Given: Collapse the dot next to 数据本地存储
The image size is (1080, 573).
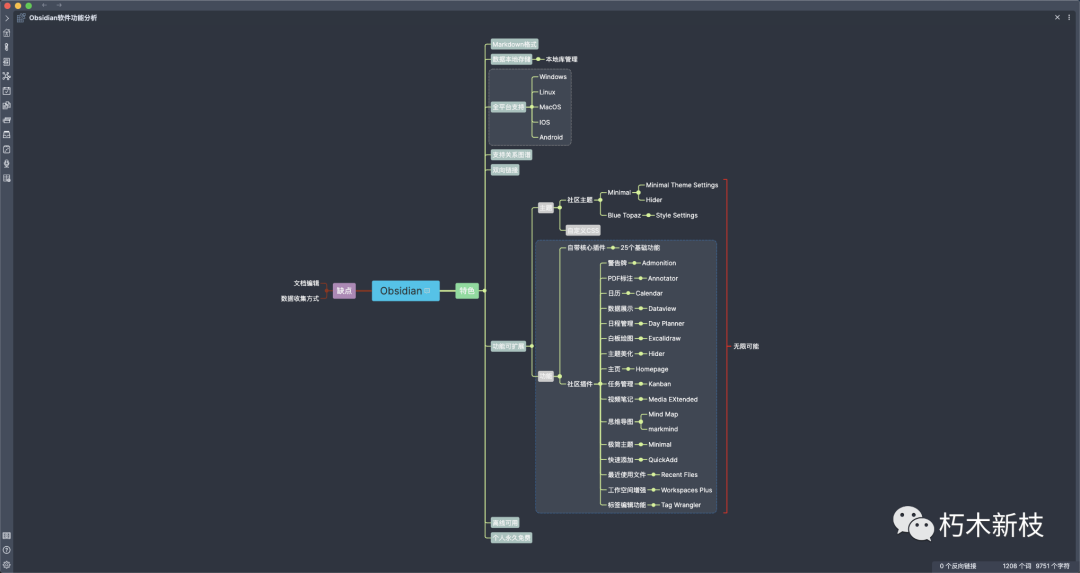Looking at the screenshot, I should pyautogui.click(x=539, y=59).
